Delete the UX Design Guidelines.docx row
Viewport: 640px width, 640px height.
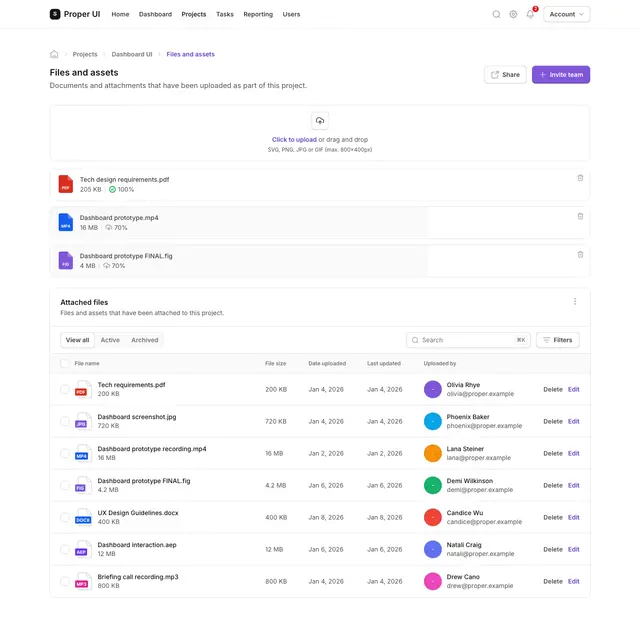553,517
